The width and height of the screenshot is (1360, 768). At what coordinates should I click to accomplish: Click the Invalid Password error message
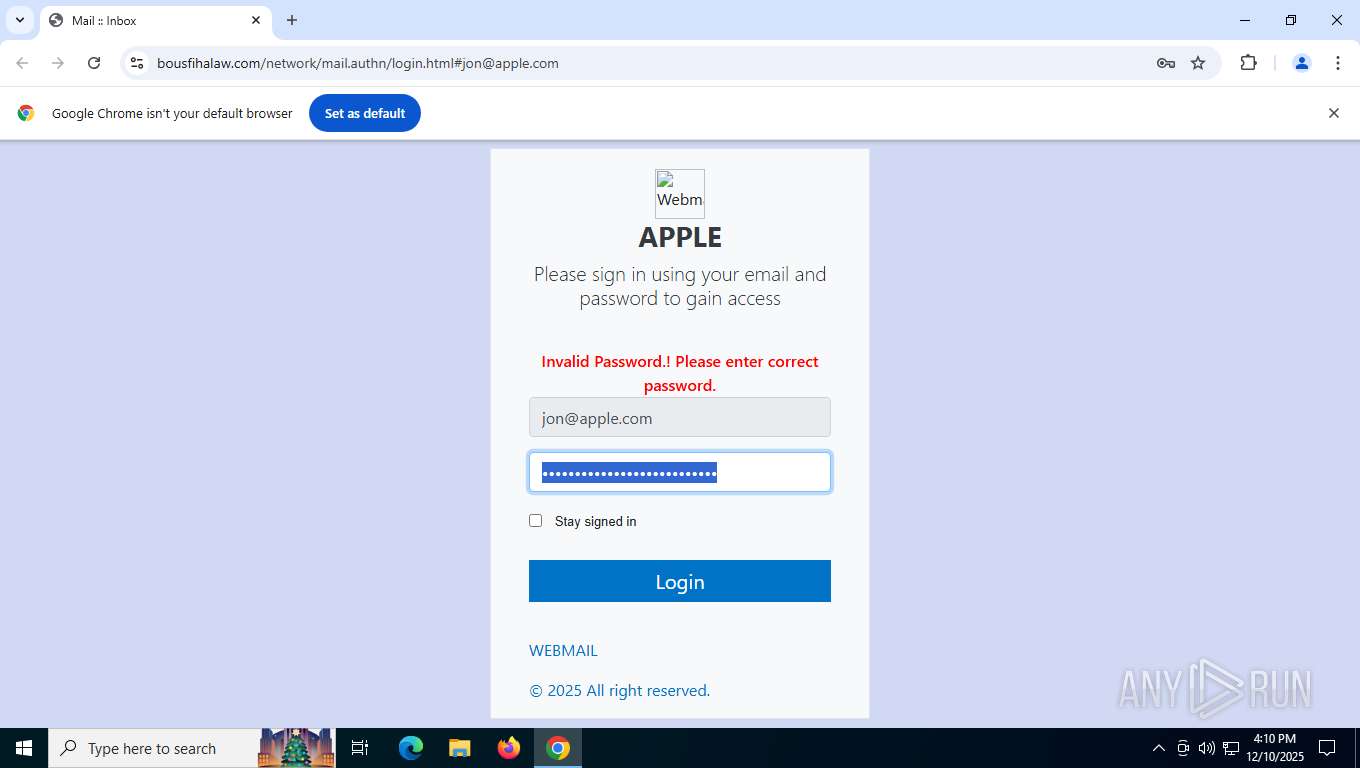[x=680, y=373]
